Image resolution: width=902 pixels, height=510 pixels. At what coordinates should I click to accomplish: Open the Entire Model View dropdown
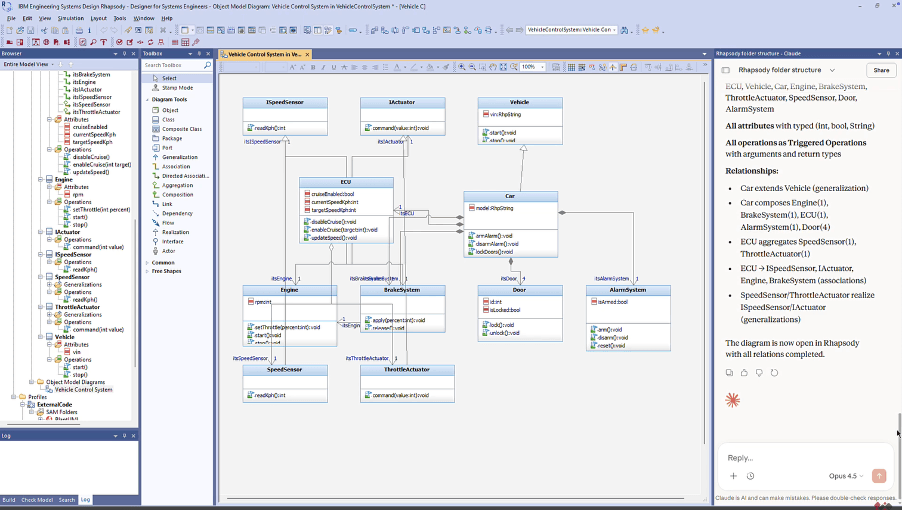(52, 64)
